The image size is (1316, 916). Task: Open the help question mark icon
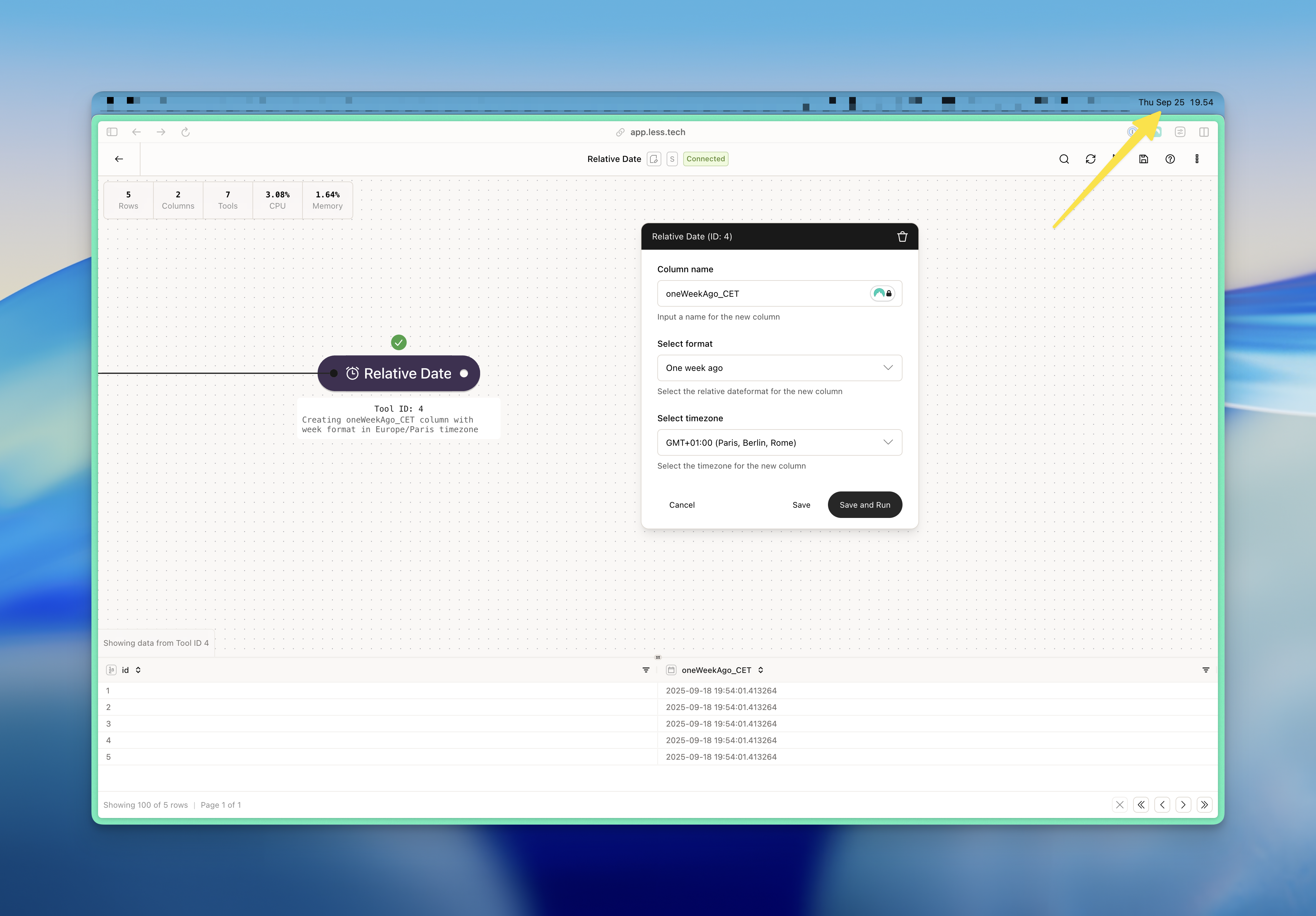(x=1170, y=159)
